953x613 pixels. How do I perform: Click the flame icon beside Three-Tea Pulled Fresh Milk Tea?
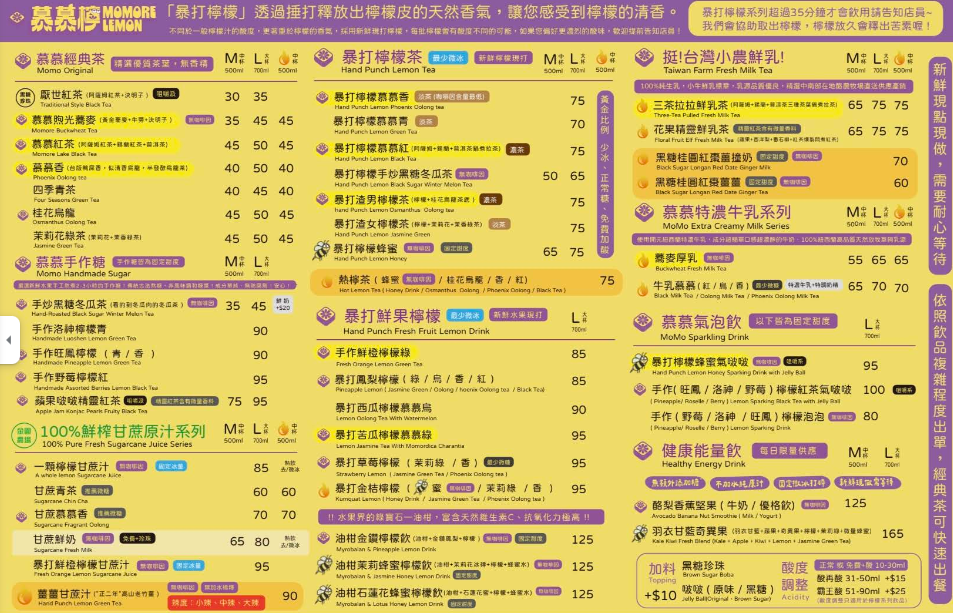click(642, 106)
